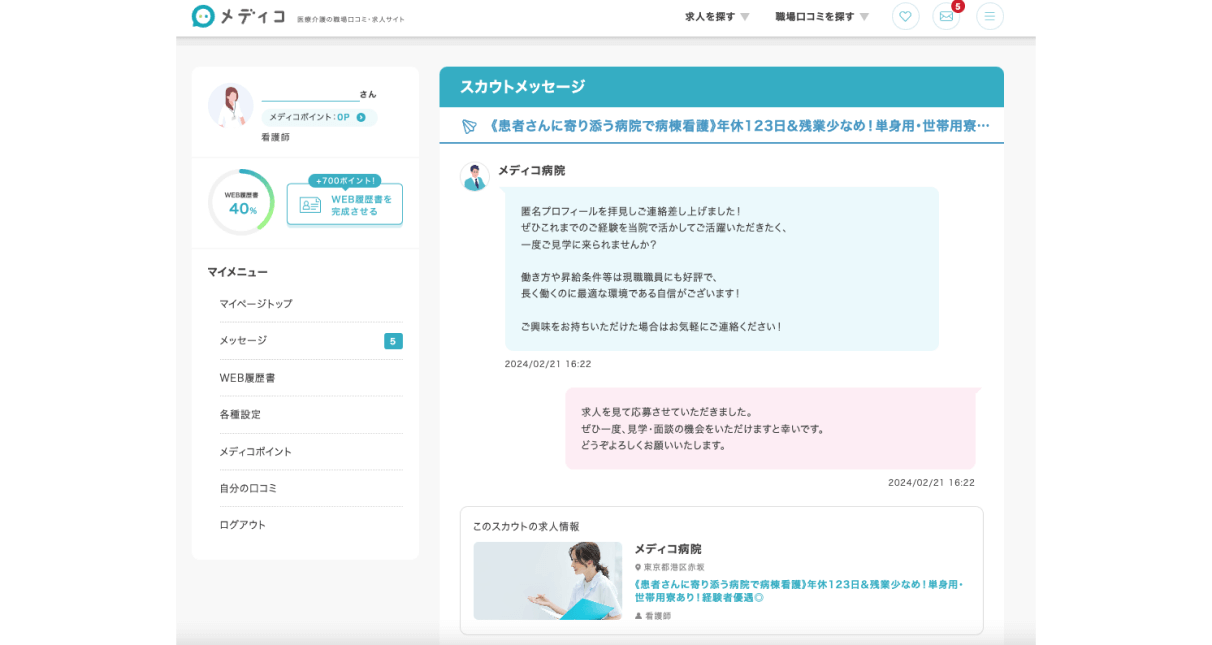Screen dimensions: 1212x645
Task: Click the nurse profile avatar
Action: 230,106
